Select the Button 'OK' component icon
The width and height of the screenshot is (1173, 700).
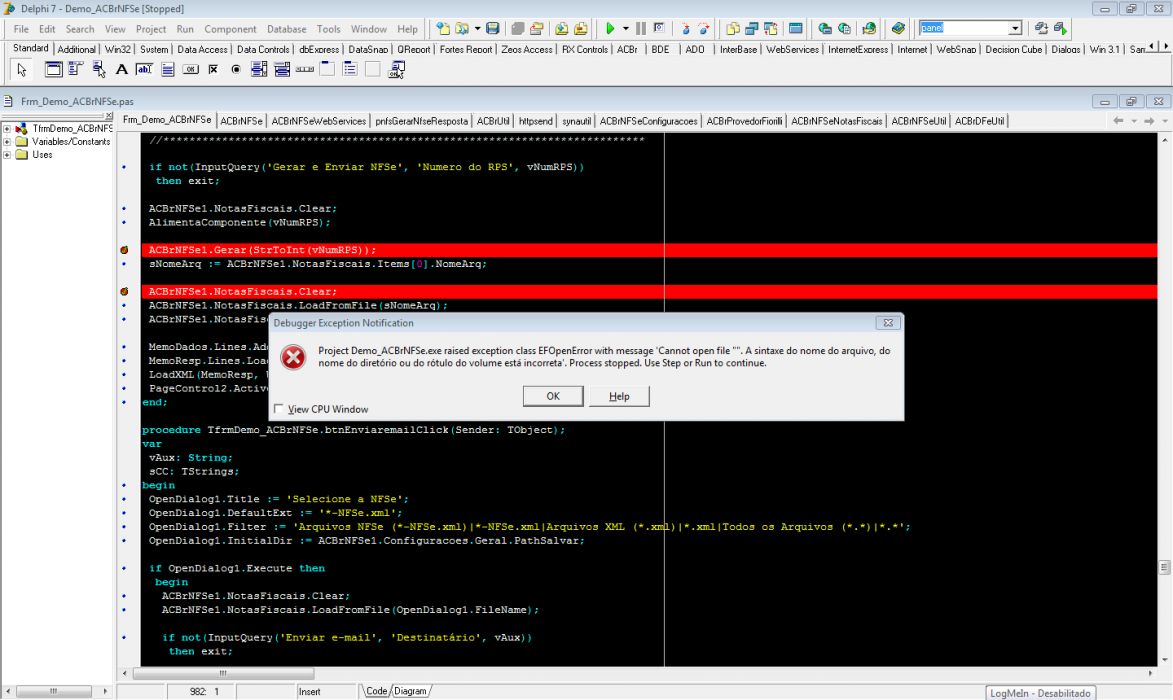pyautogui.click(x=191, y=70)
